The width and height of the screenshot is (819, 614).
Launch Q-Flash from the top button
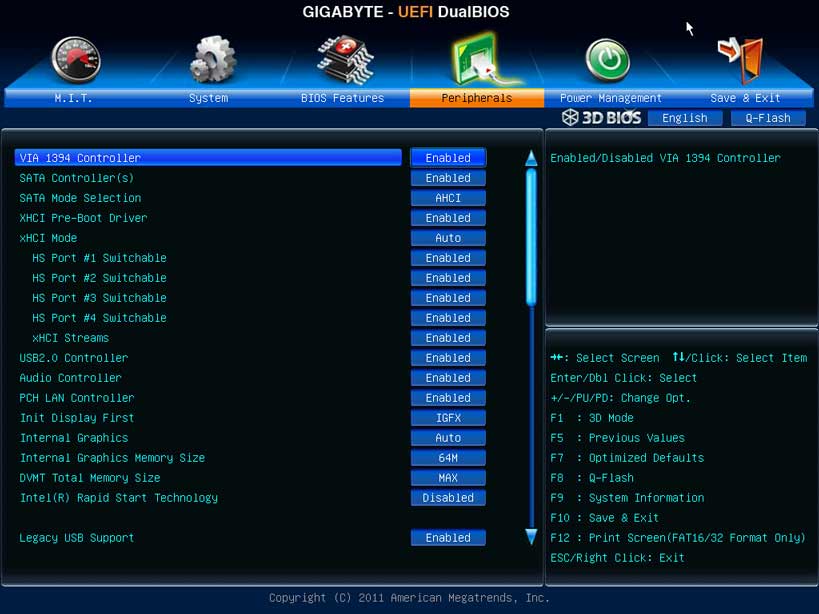768,118
